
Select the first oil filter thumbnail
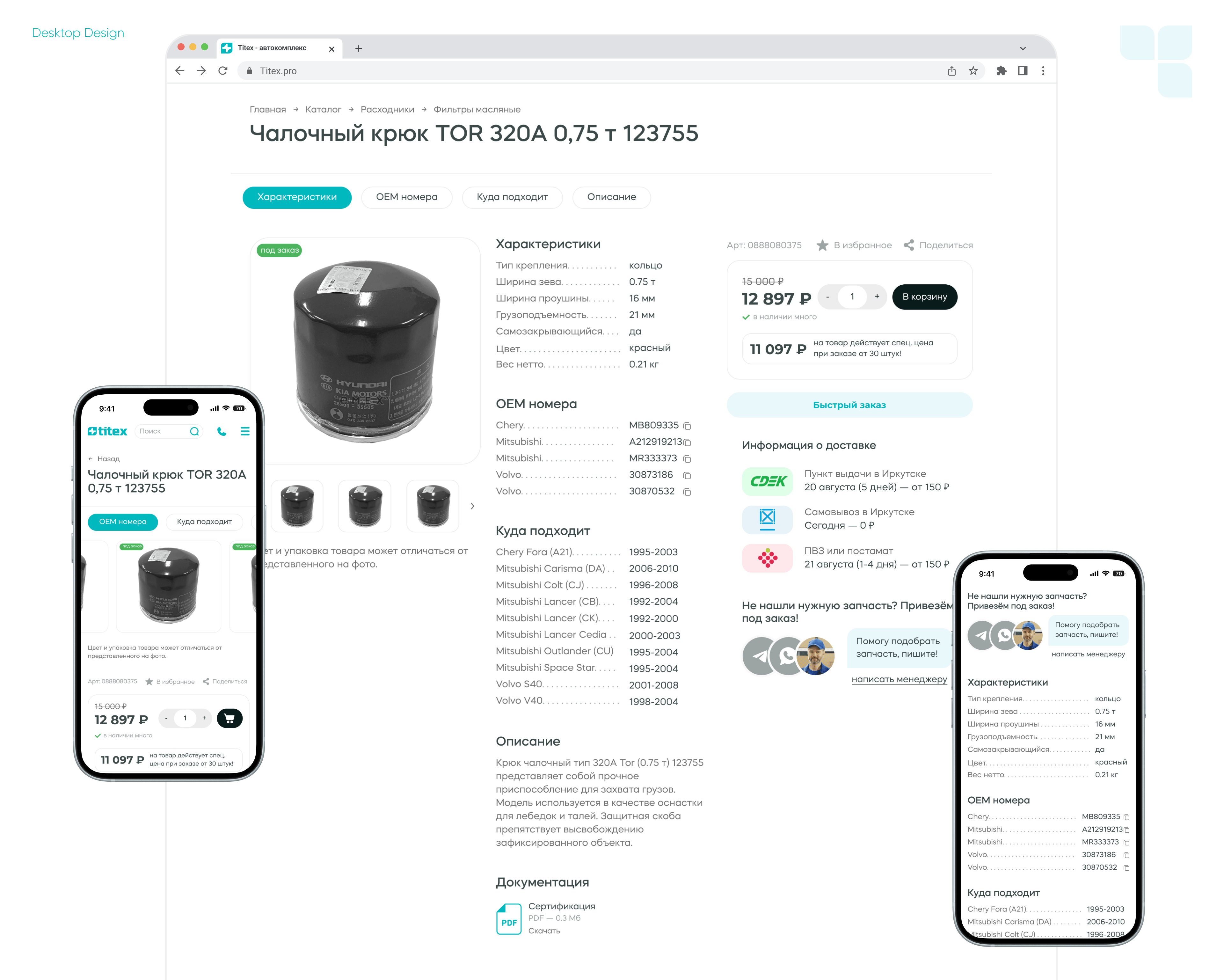coord(297,506)
